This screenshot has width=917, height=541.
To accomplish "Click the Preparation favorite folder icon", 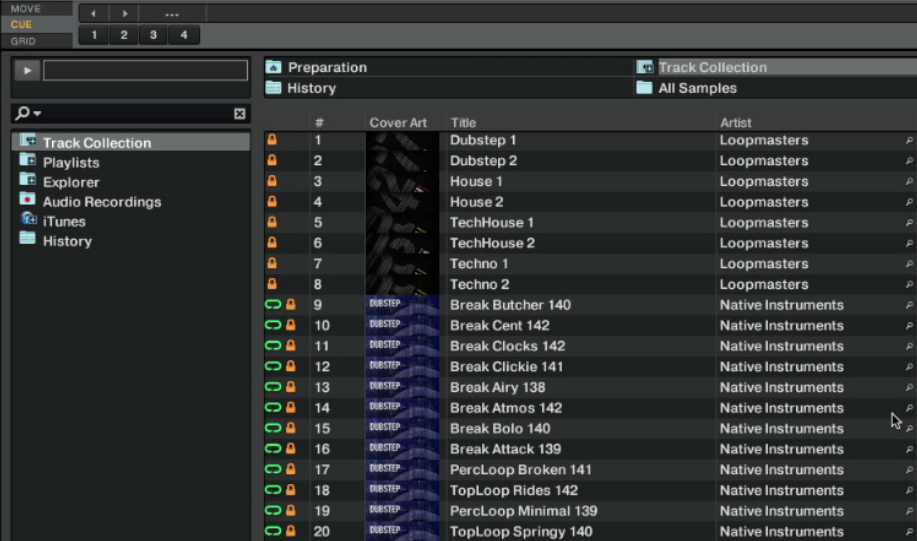I will tap(274, 67).
